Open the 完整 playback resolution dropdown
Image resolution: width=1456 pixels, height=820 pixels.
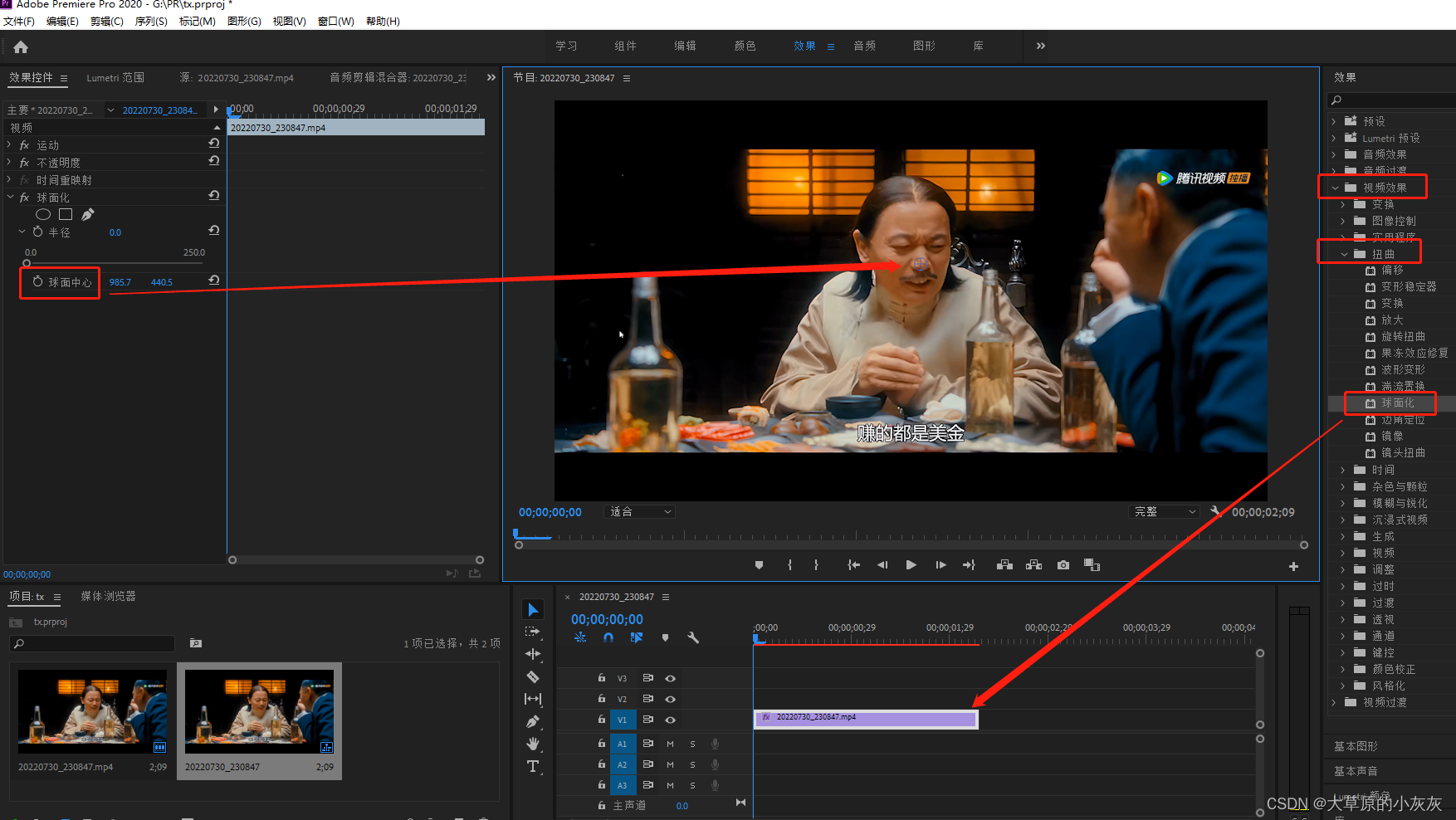(1164, 511)
